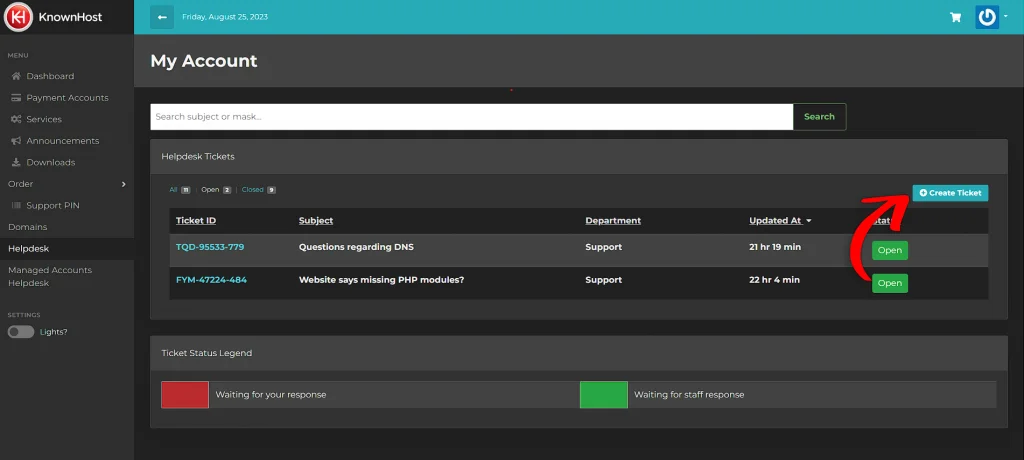
Task: Show Closed tickets filter
Action: pos(252,189)
